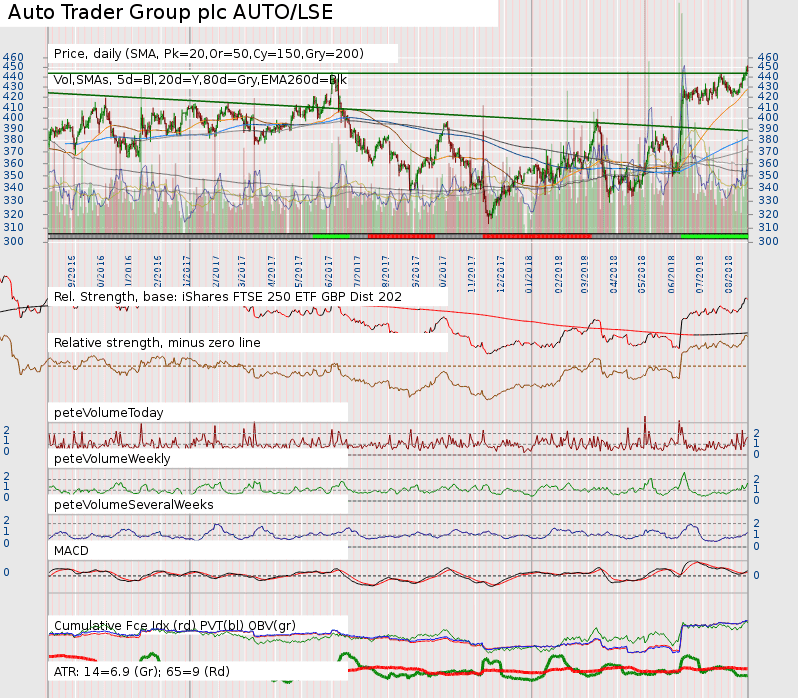798x698 pixels.
Task: Click the ATR: 14=6.9 (Gr); 65=9 (Rd) label
Action: coord(141,672)
